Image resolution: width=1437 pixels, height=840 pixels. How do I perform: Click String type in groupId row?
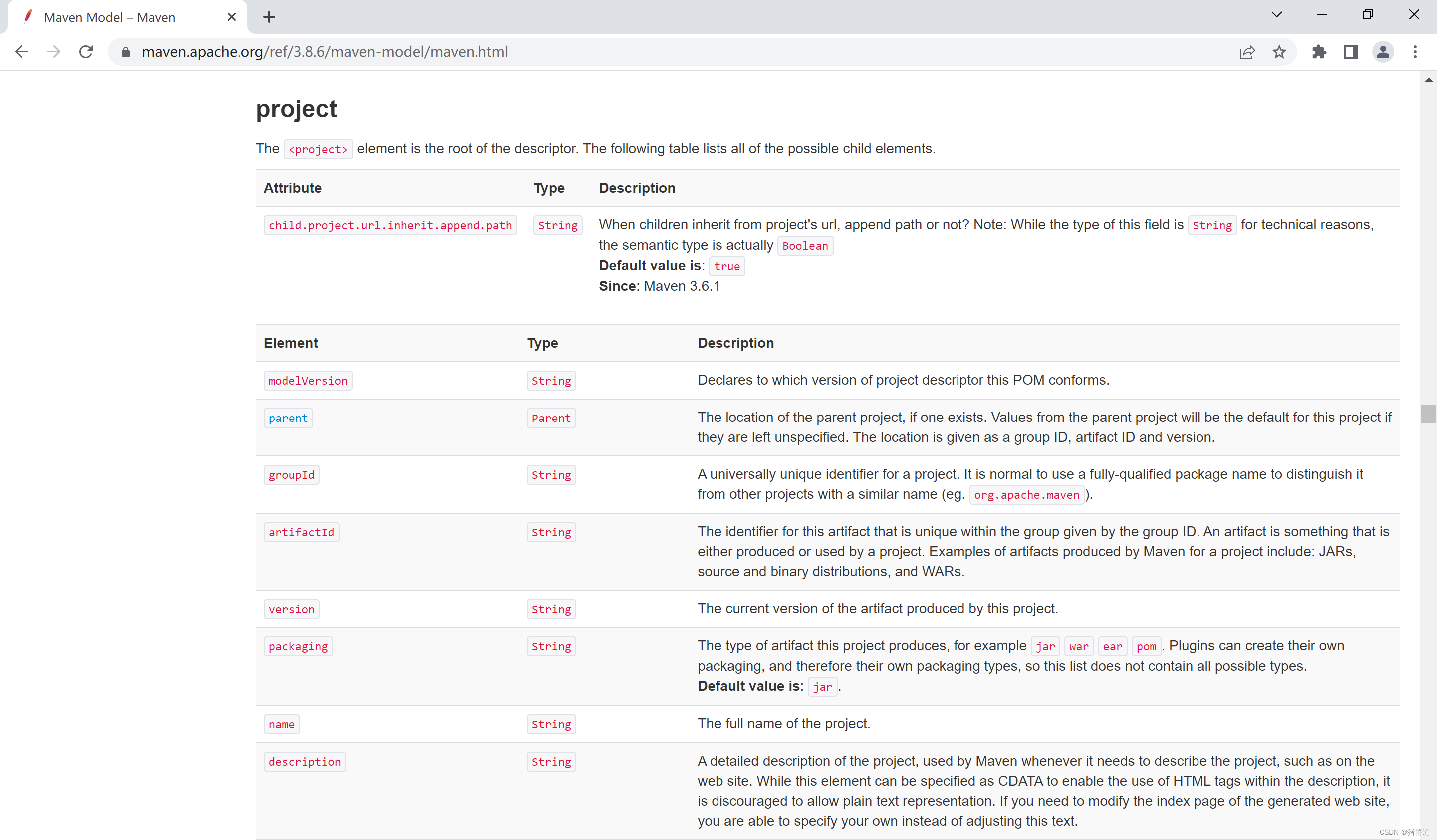(x=551, y=475)
